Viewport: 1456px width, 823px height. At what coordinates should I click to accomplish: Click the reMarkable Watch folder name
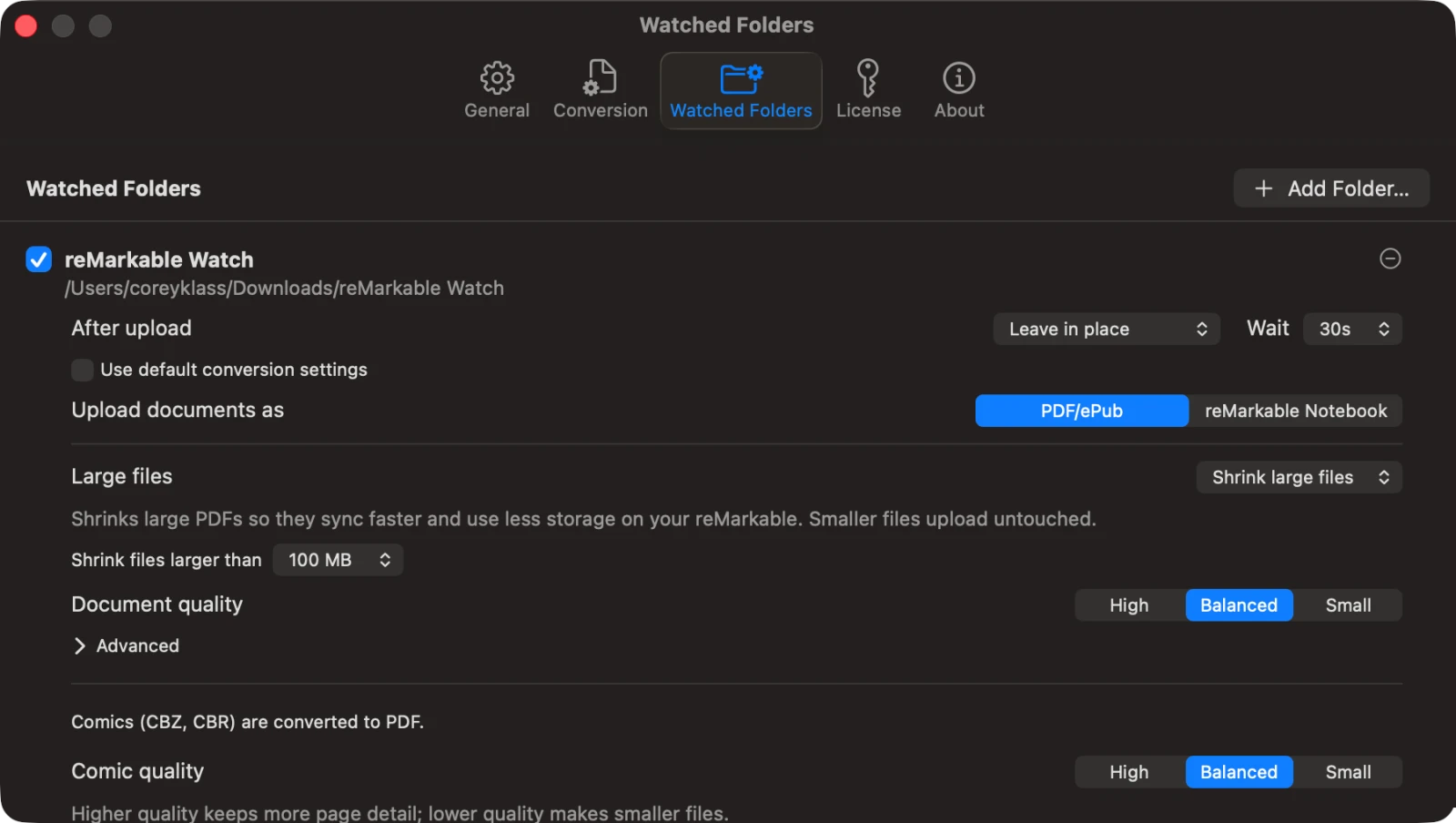tap(159, 259)
